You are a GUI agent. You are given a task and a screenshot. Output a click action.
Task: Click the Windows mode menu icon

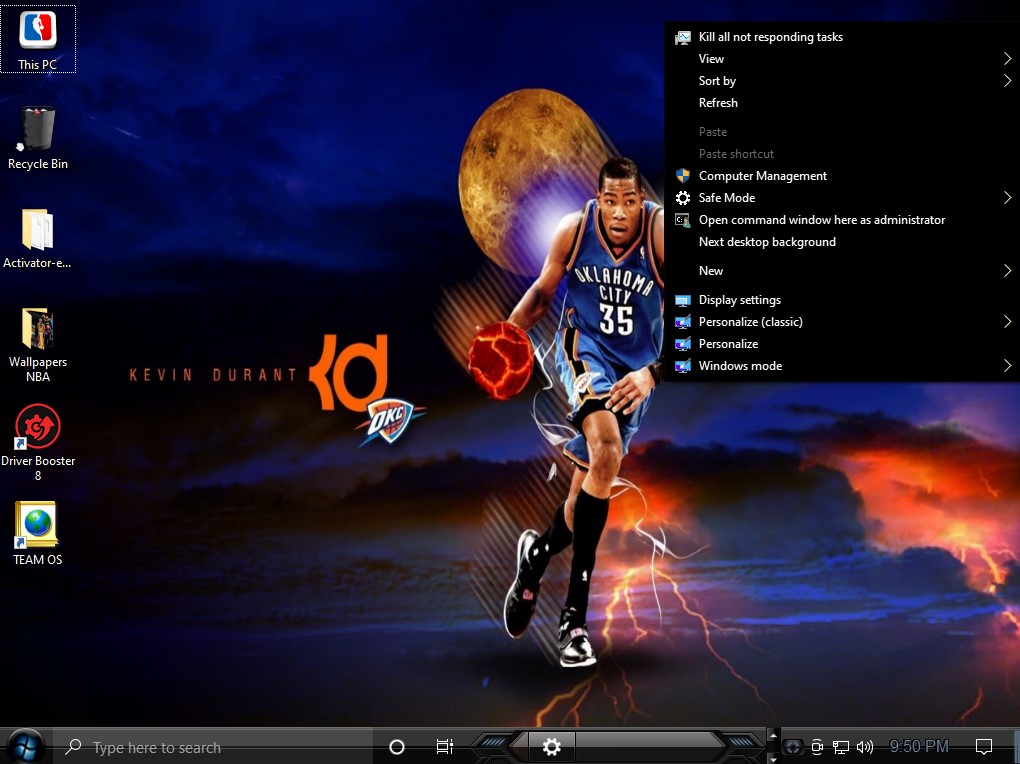point(682,366)
